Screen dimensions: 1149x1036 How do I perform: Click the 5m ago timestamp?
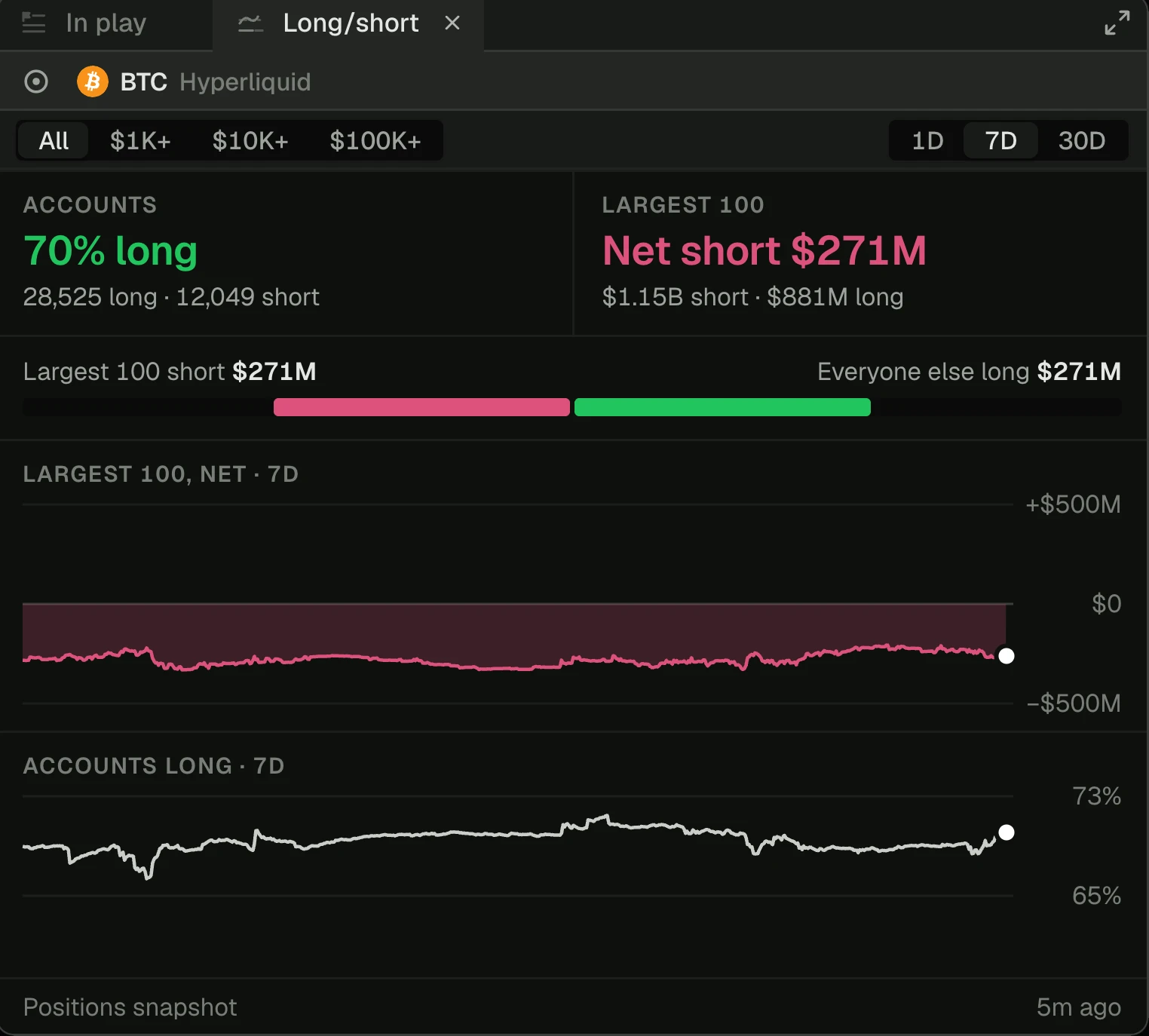[1078, 1007]
